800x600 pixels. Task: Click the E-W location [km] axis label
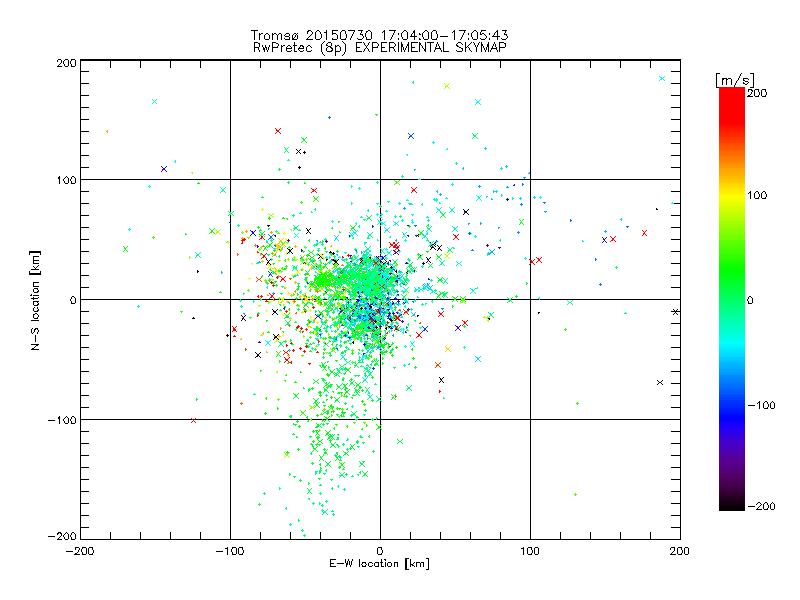tap(379, 564)
